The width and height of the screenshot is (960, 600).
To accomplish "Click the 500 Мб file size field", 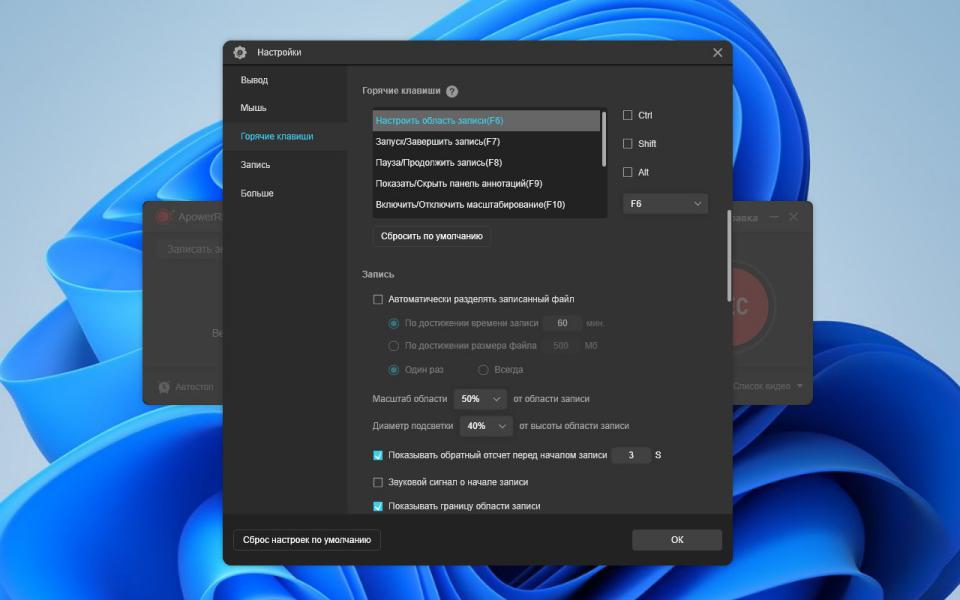I will coord(561,346).
